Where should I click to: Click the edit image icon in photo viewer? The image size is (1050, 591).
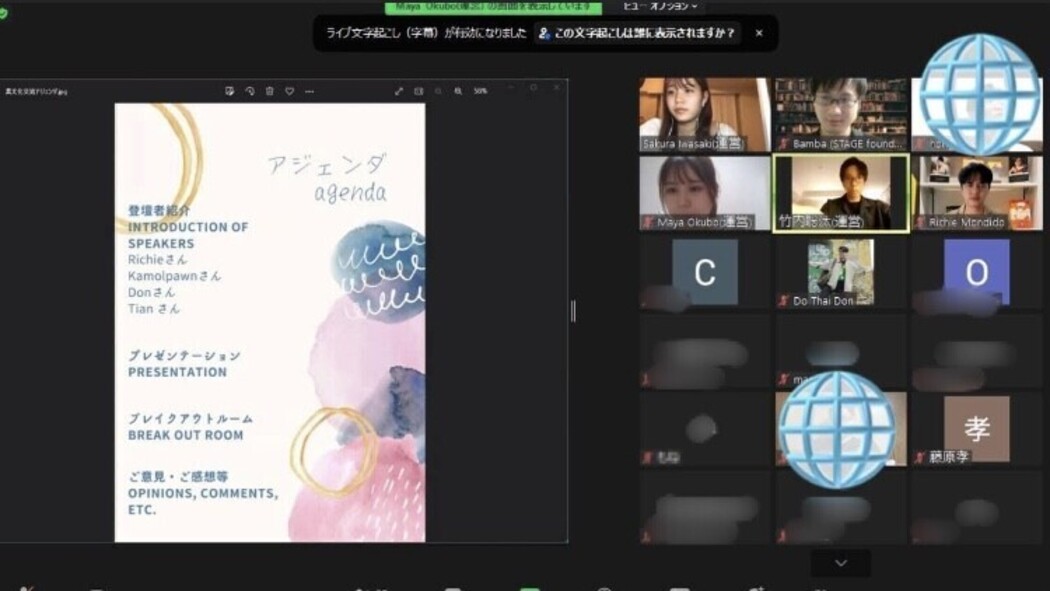click(229, 91)
